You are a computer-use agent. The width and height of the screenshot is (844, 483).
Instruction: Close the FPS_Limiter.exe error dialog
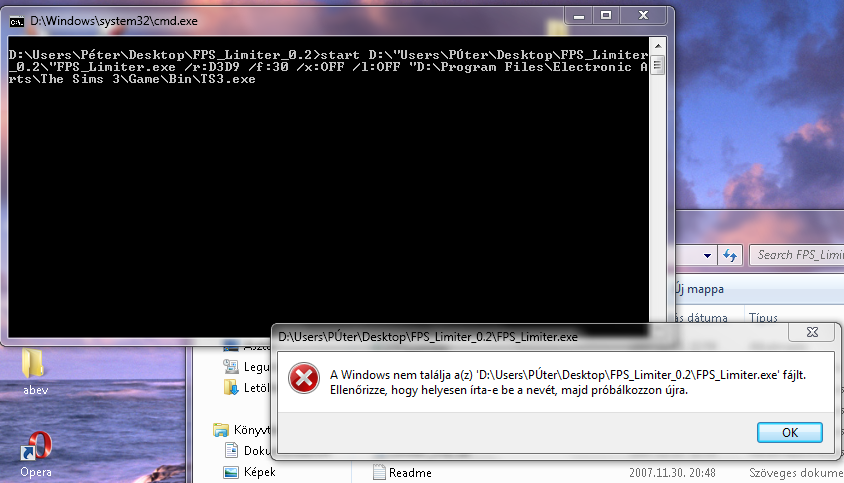tap(812, 332)
